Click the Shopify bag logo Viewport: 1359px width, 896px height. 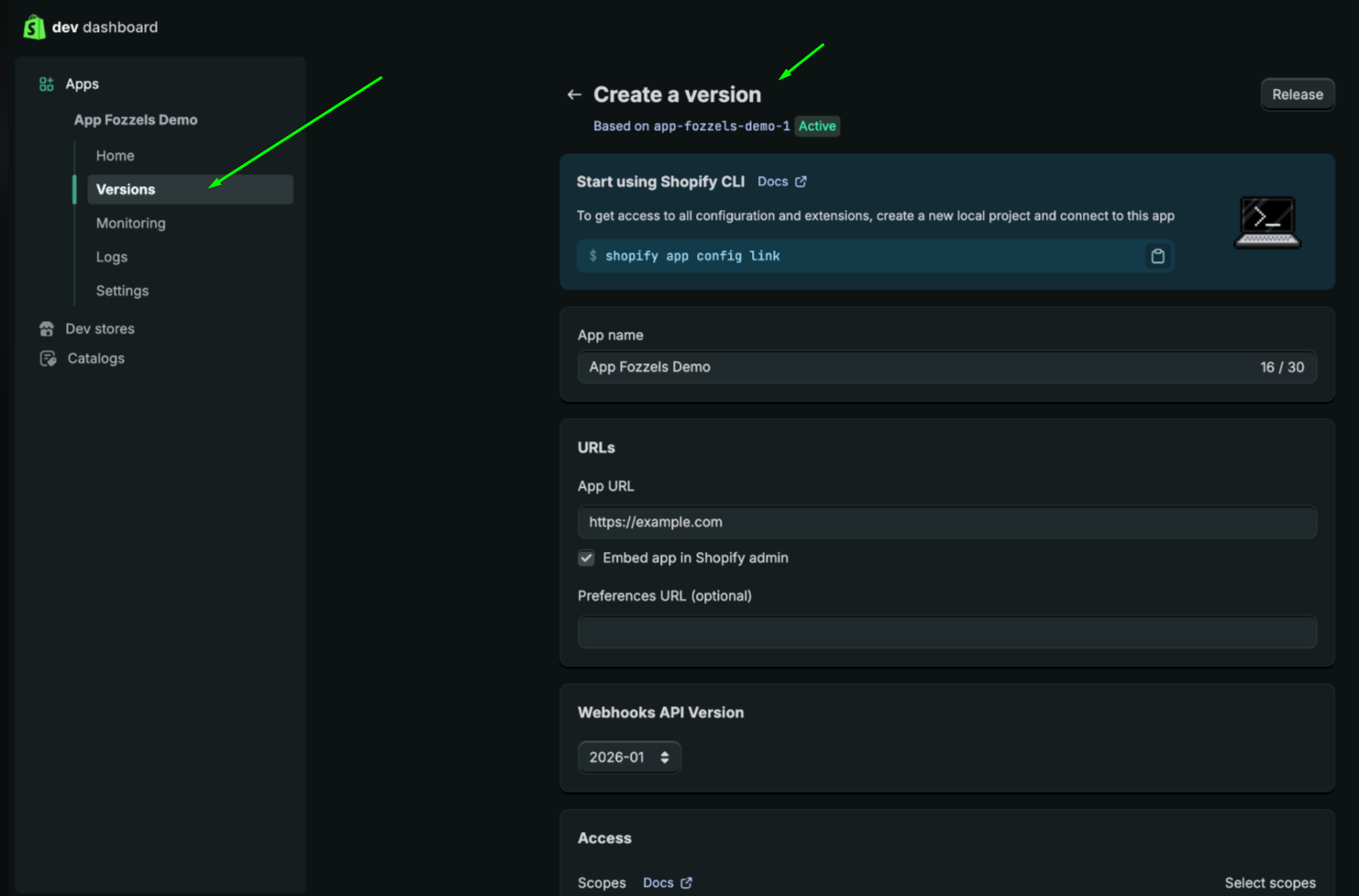pos(34,28)
